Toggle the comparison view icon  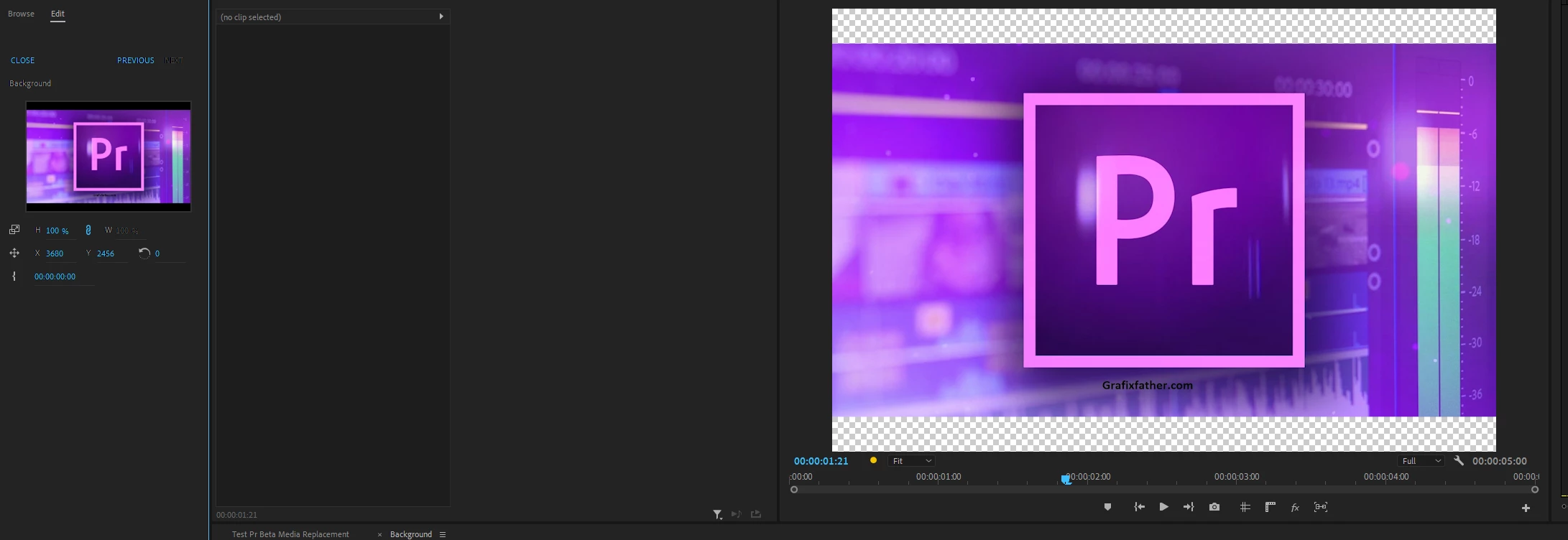(1321, 507)
